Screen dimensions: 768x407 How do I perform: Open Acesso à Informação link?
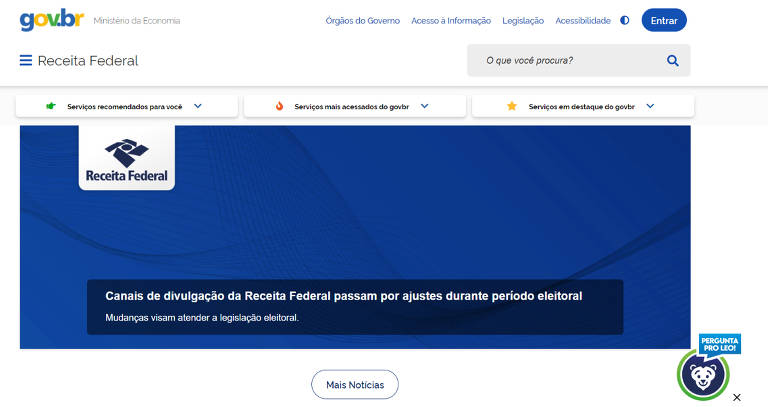tap(451, 21)
